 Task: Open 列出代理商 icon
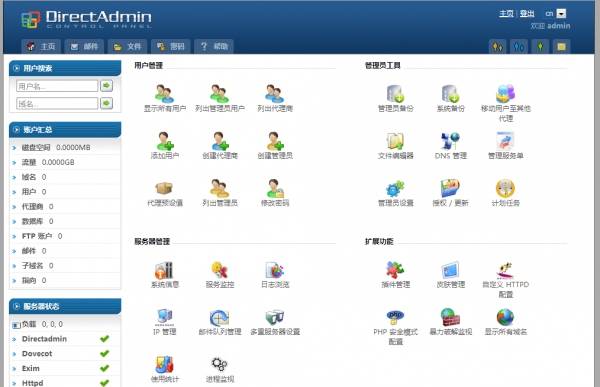point(275,94)
